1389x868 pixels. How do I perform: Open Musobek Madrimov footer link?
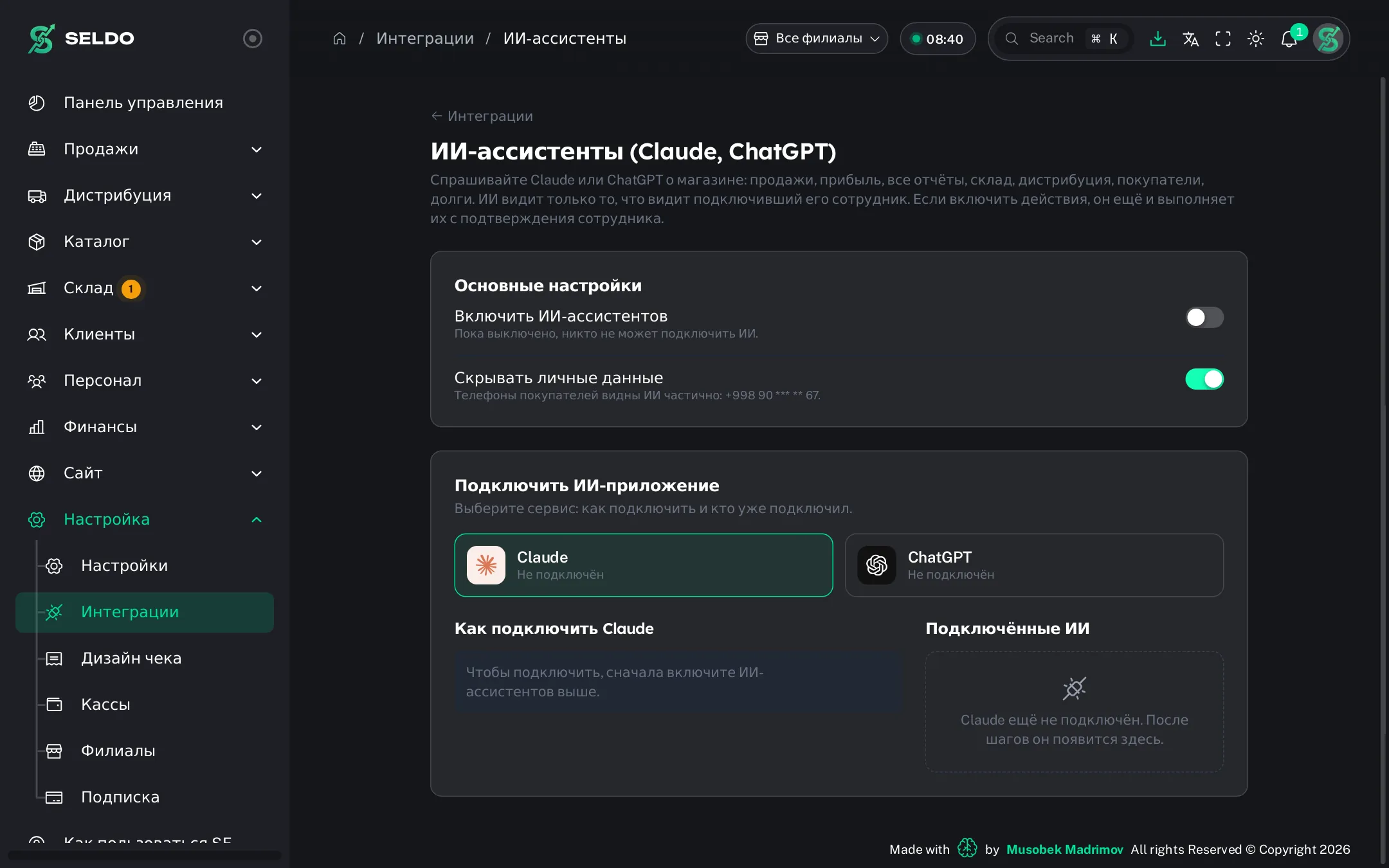pyautogui.click(x=1064, y=849)
